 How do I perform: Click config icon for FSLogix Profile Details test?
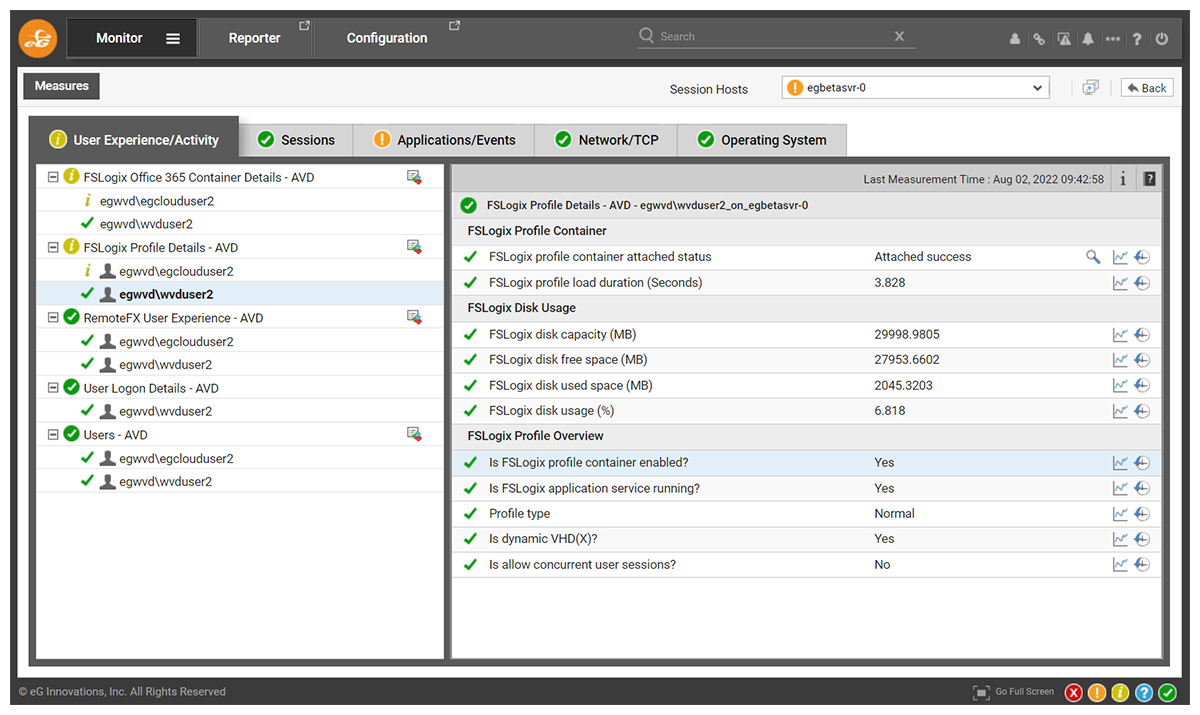(x=414, y=247)
